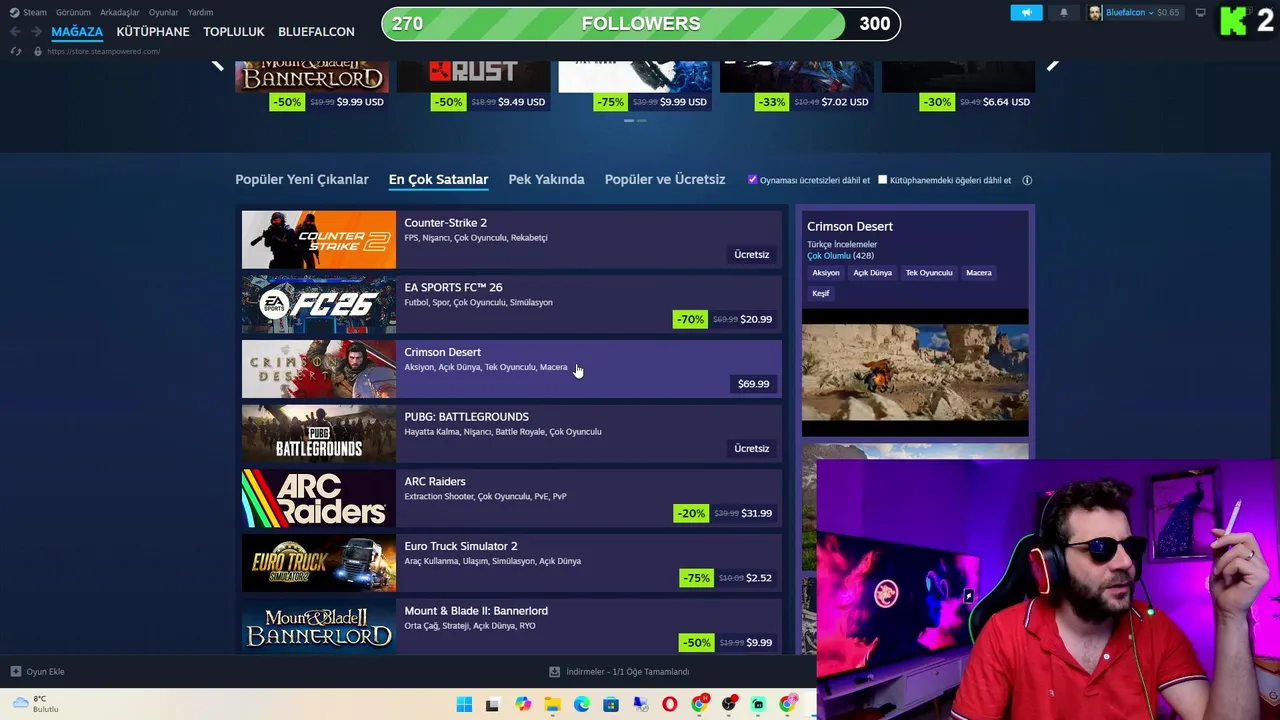
Task: Switch to Big Picture mode monitor icon
Action: pyautogui.click(x=1200, y=12)
